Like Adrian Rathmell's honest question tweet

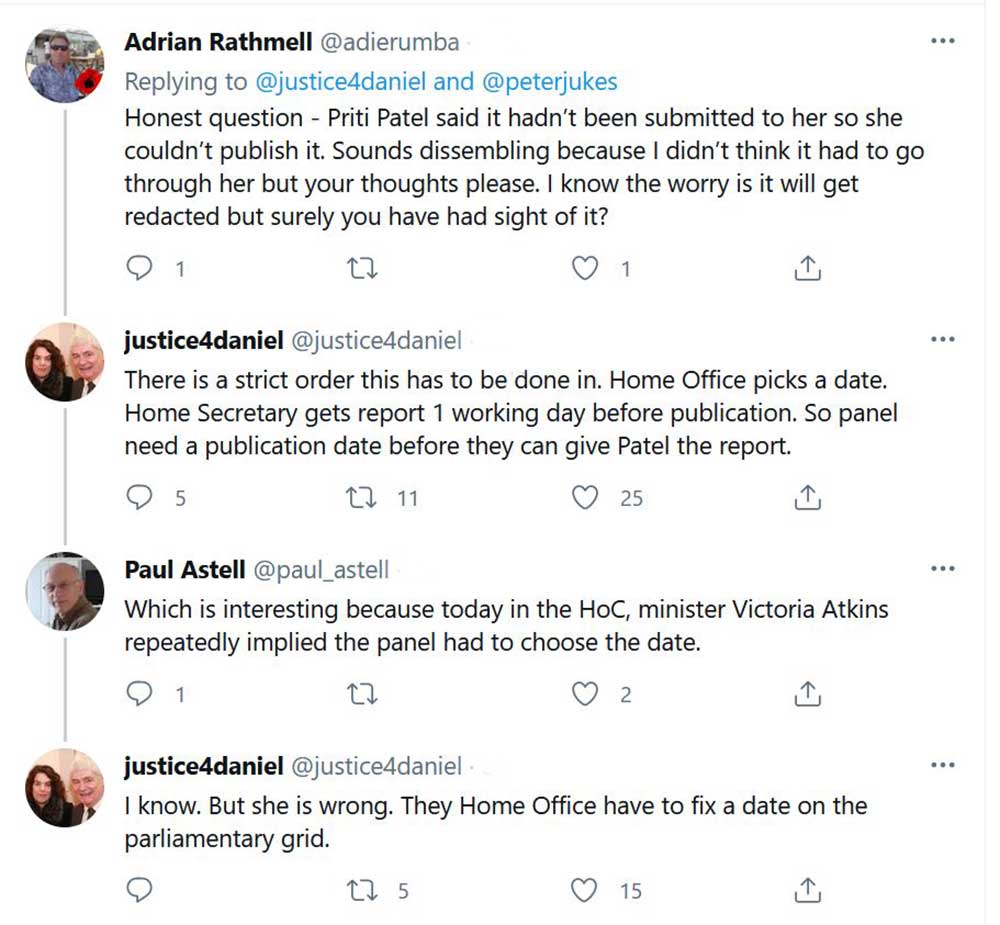coord(585,268)
